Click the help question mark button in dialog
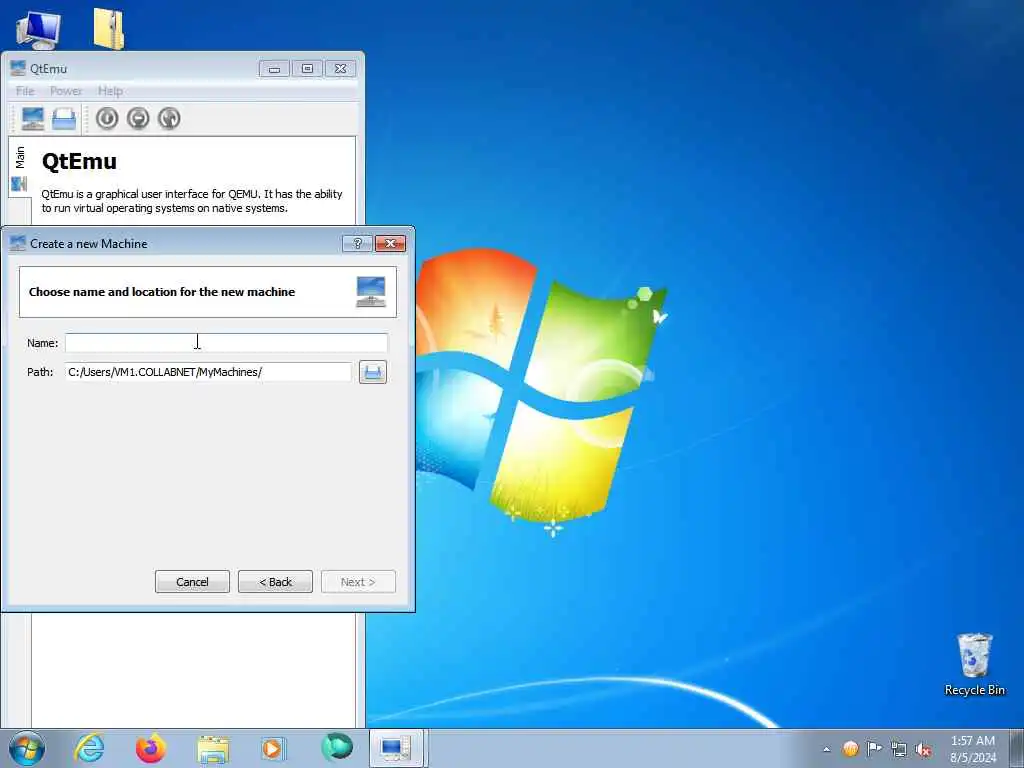 357,244
